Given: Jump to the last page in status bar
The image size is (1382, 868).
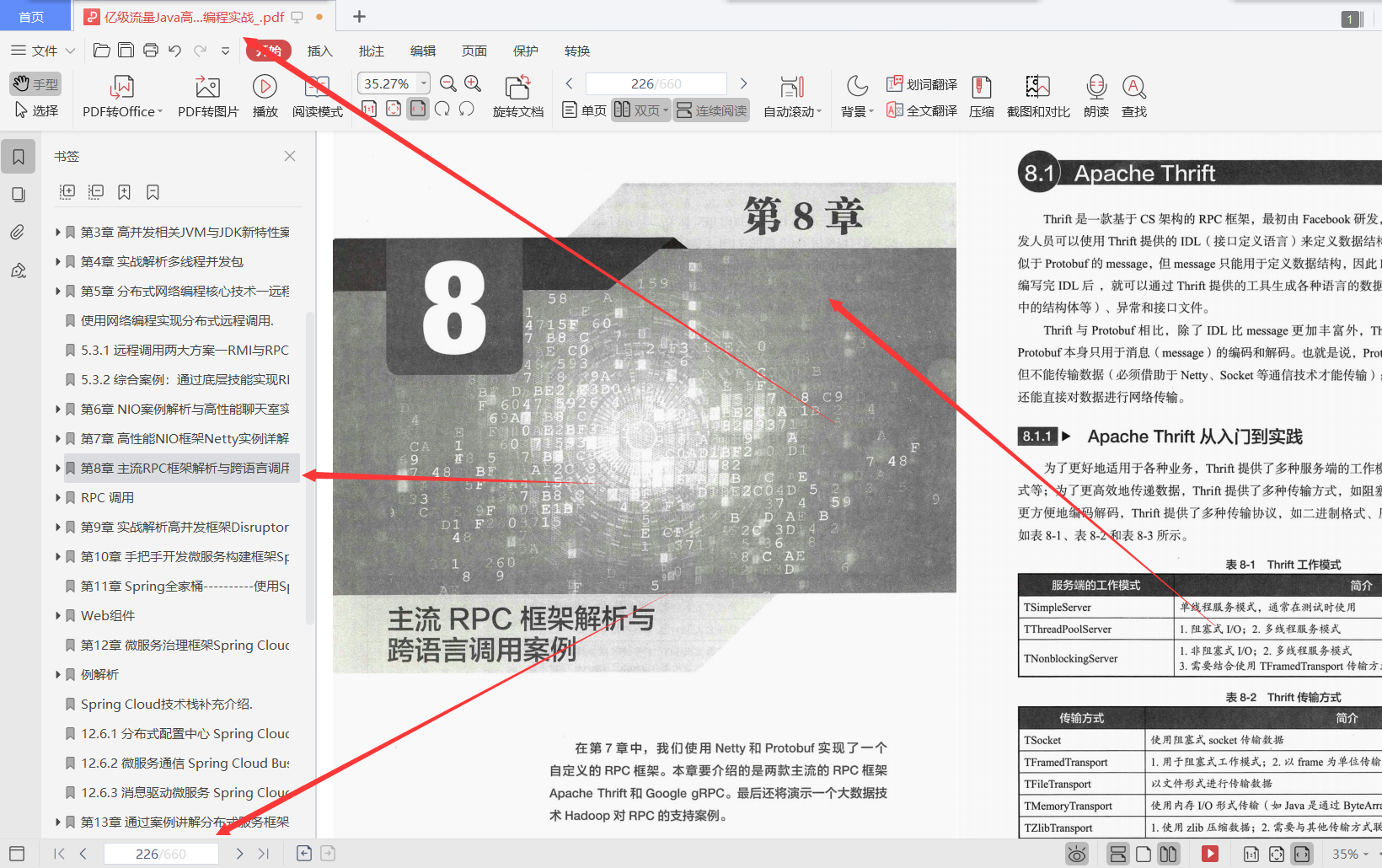Looking at the screenshot, I should coord(264,854).
